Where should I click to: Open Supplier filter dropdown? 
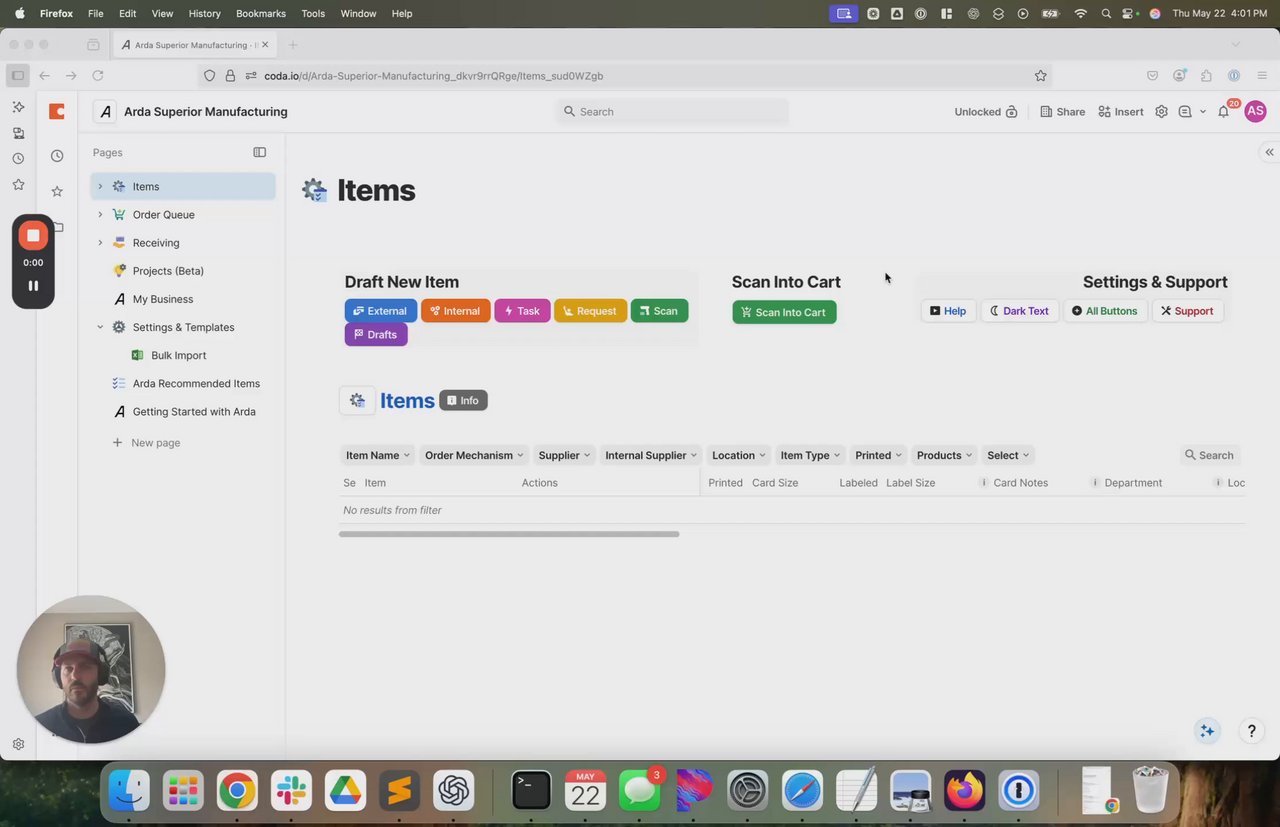[x=564, y=455]
